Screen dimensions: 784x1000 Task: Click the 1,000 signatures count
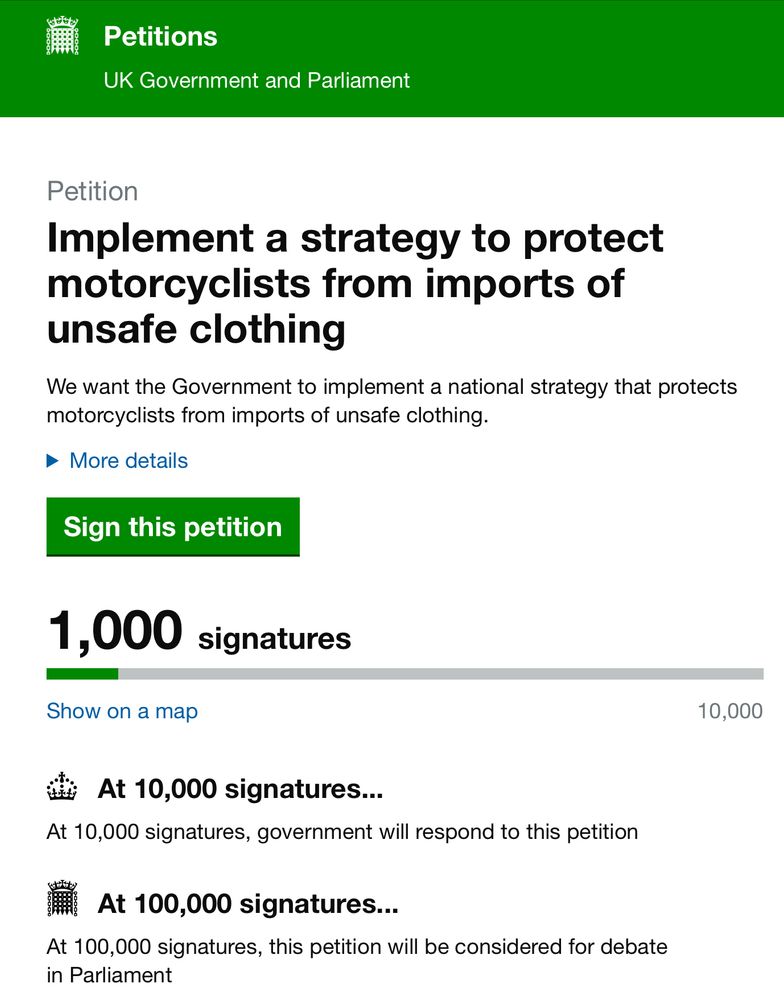[198, 633]
